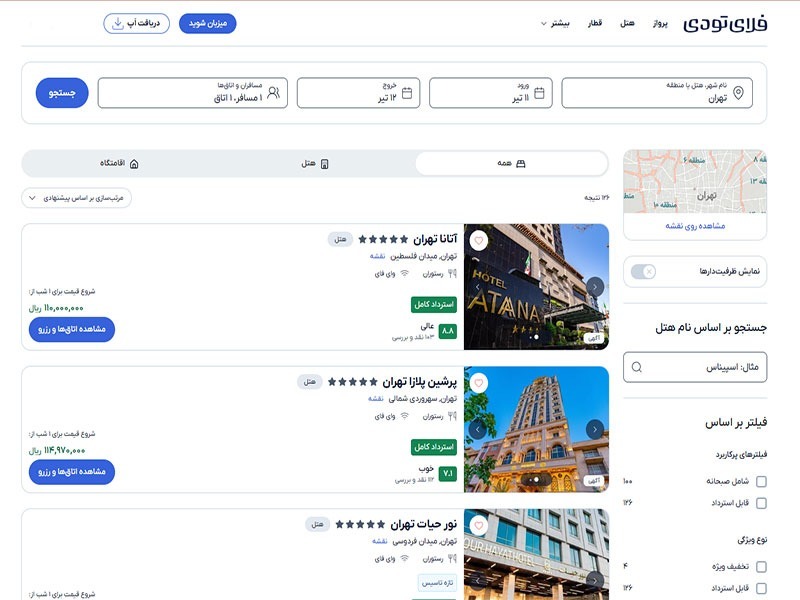Check قابل استرداد under نوع ویژگی

[761, 588]
